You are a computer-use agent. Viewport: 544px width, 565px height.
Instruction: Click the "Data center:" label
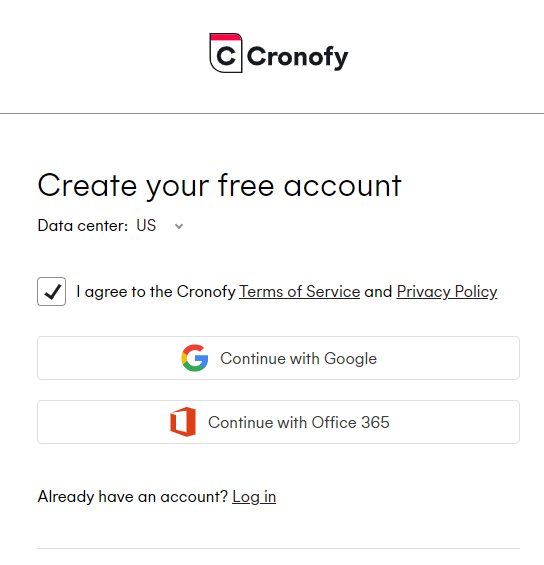[83, 226]
